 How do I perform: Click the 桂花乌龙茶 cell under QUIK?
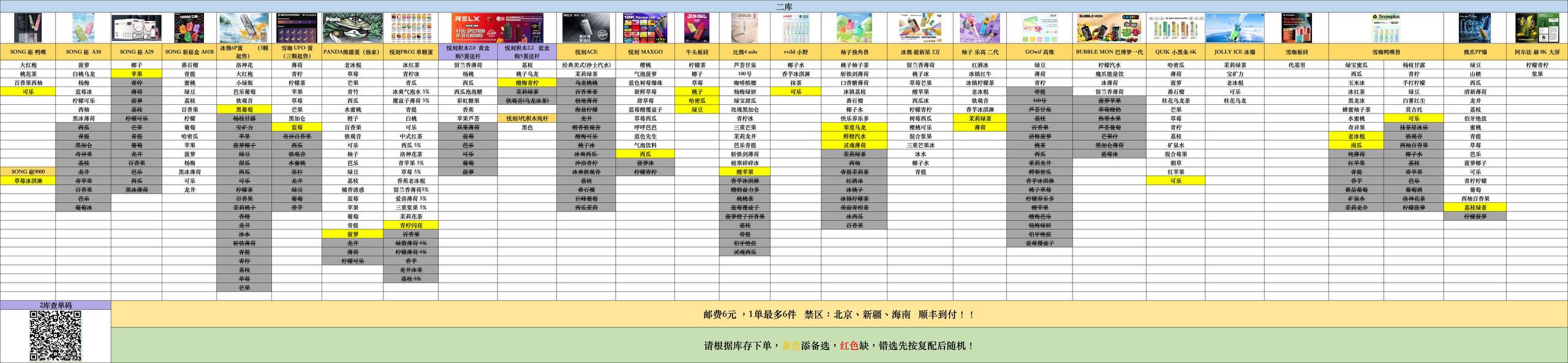1175,101
